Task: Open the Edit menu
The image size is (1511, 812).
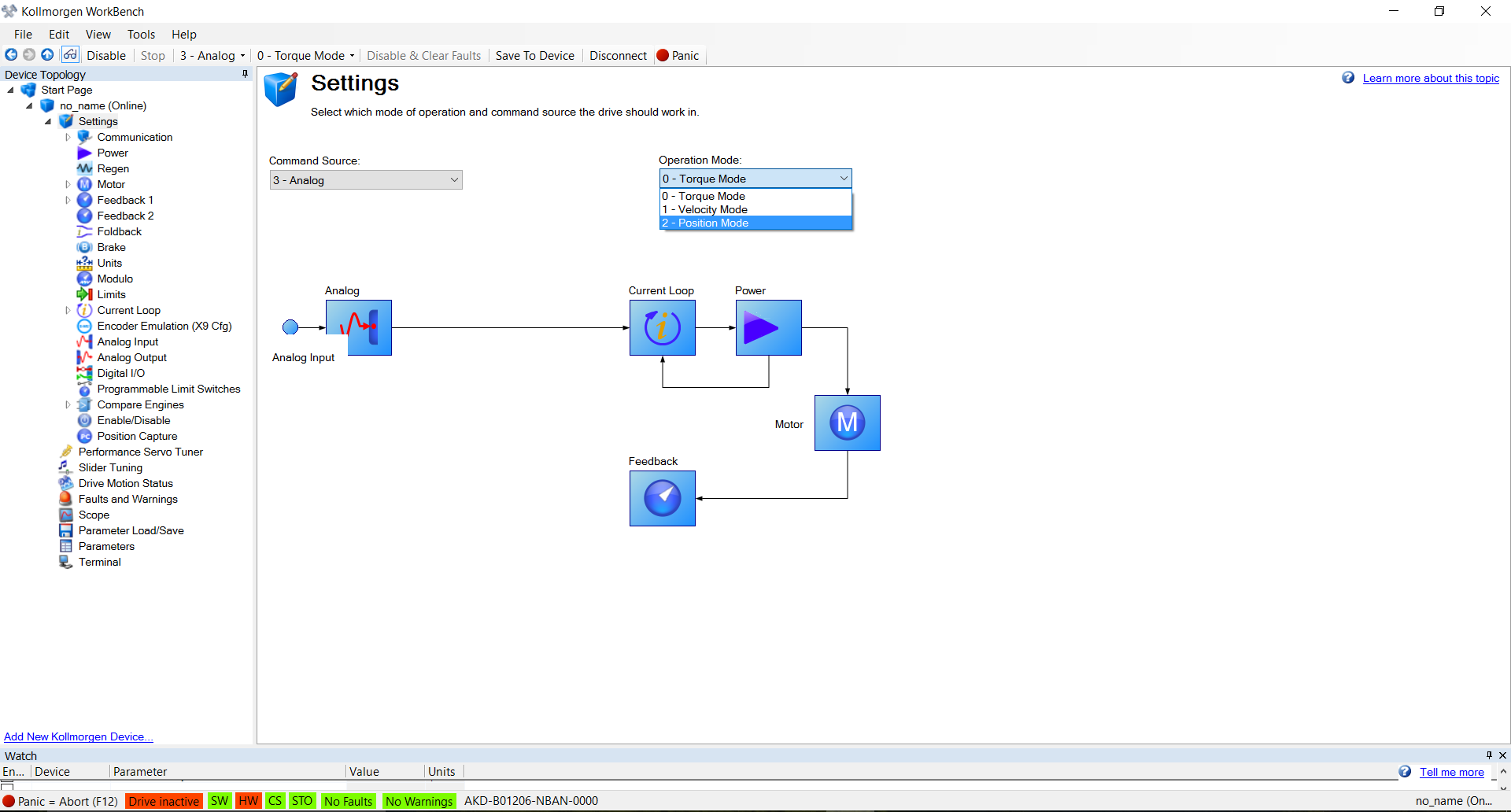Action: [59, 35]
